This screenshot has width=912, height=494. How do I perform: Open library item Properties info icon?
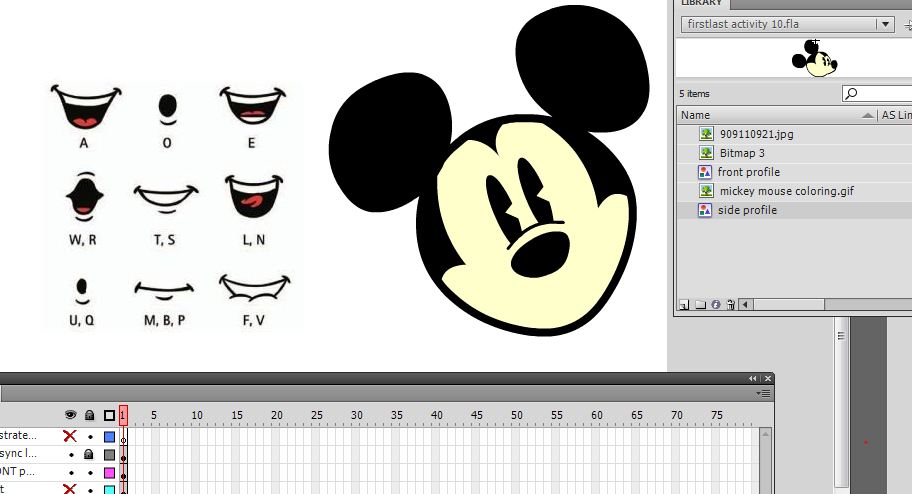point(716,304)
